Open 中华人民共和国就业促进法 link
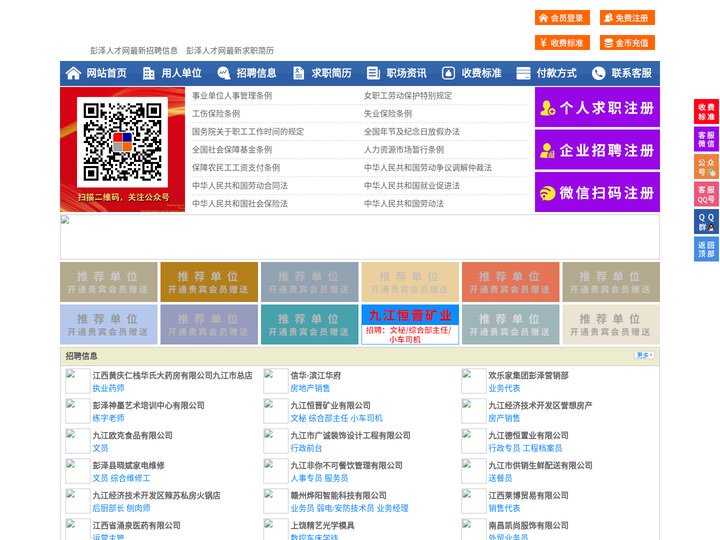720x540 pixels. 412,186
